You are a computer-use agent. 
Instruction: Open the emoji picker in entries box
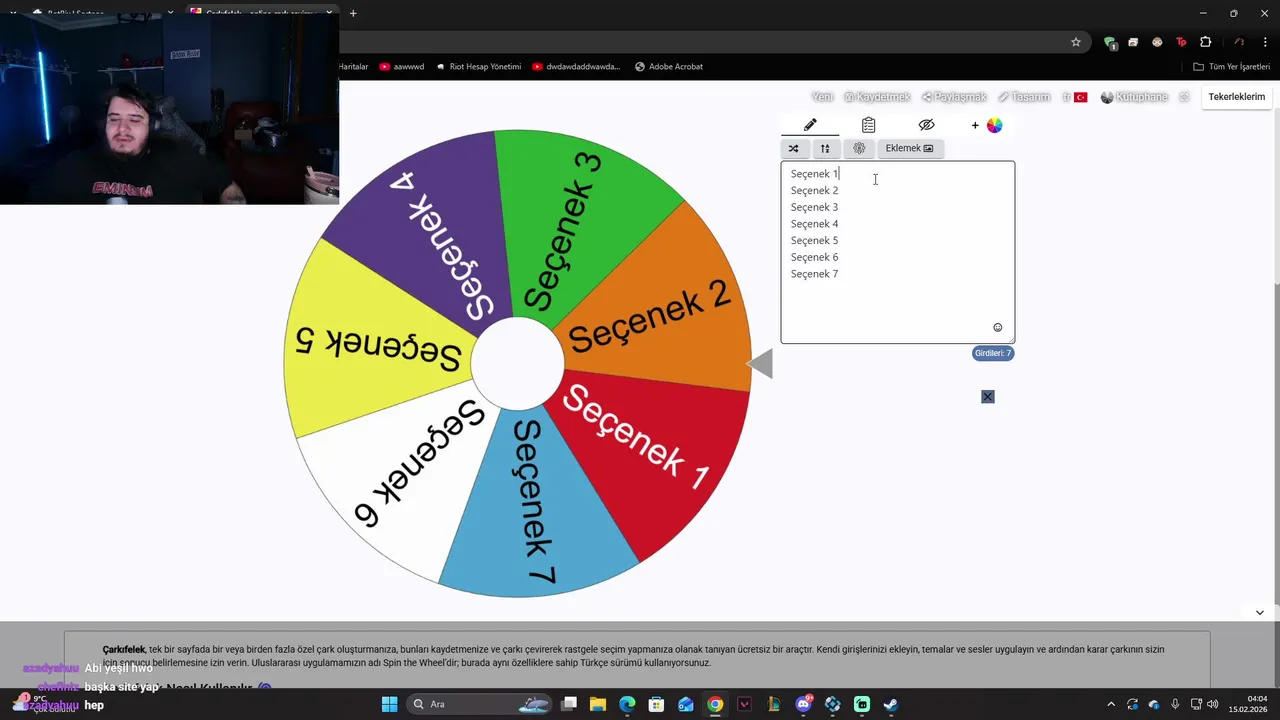pos(997,327)
